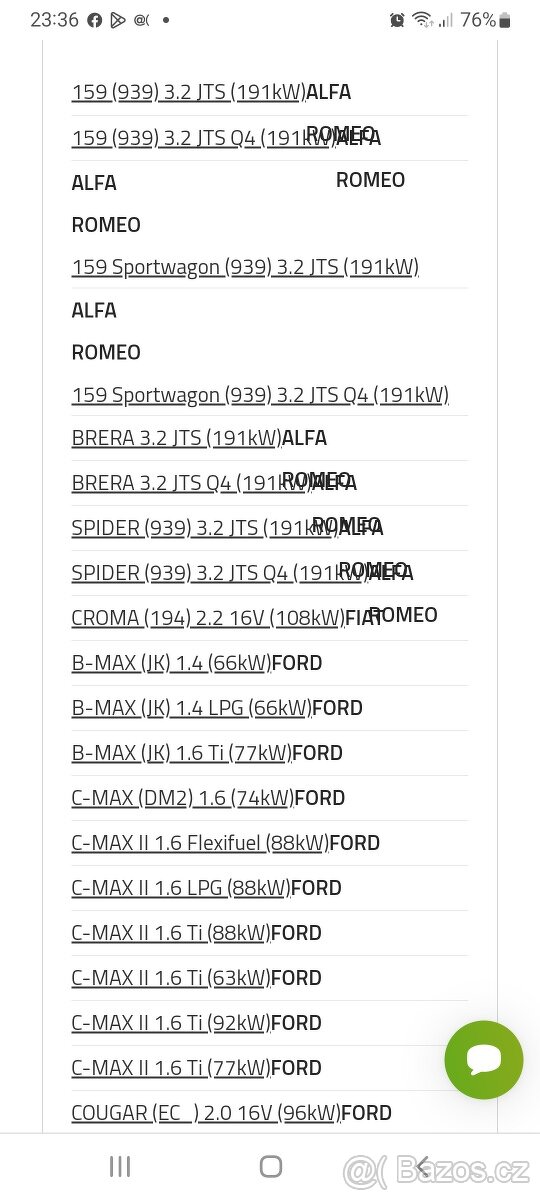540x1200 pixels.
Task: Tap the alarm clock status icon
Action: 397,20
